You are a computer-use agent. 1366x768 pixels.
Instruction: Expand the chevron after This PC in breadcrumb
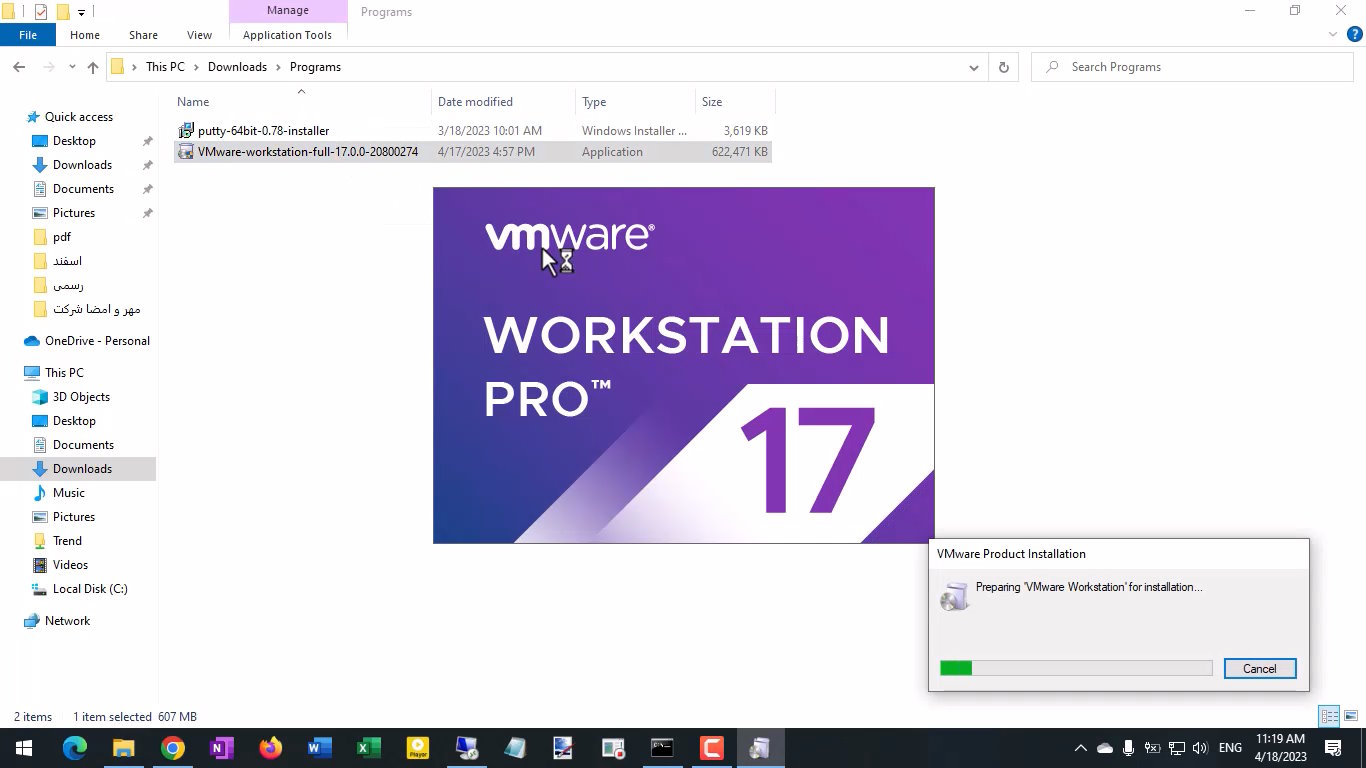[x=197, y=67]
